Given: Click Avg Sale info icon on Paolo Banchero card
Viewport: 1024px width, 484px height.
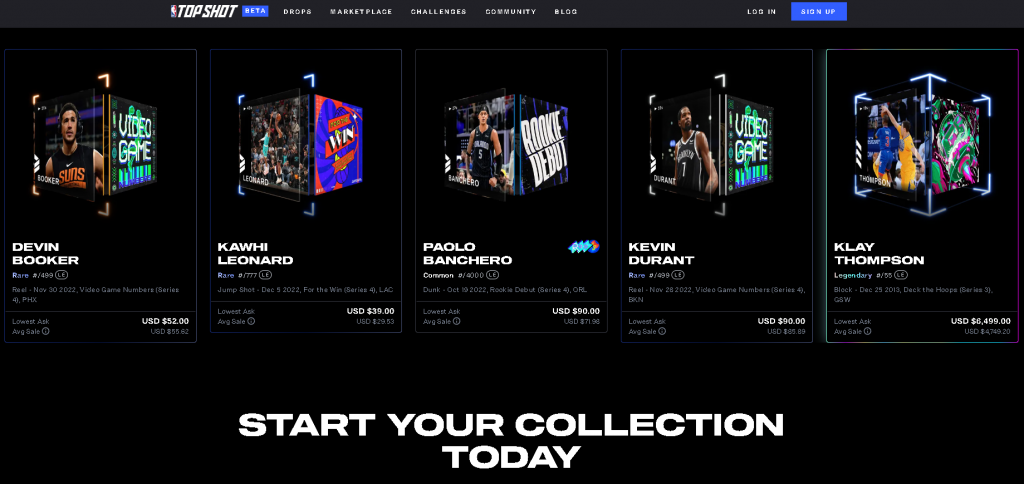Looking at the screenshot, I should pos(456,321).
